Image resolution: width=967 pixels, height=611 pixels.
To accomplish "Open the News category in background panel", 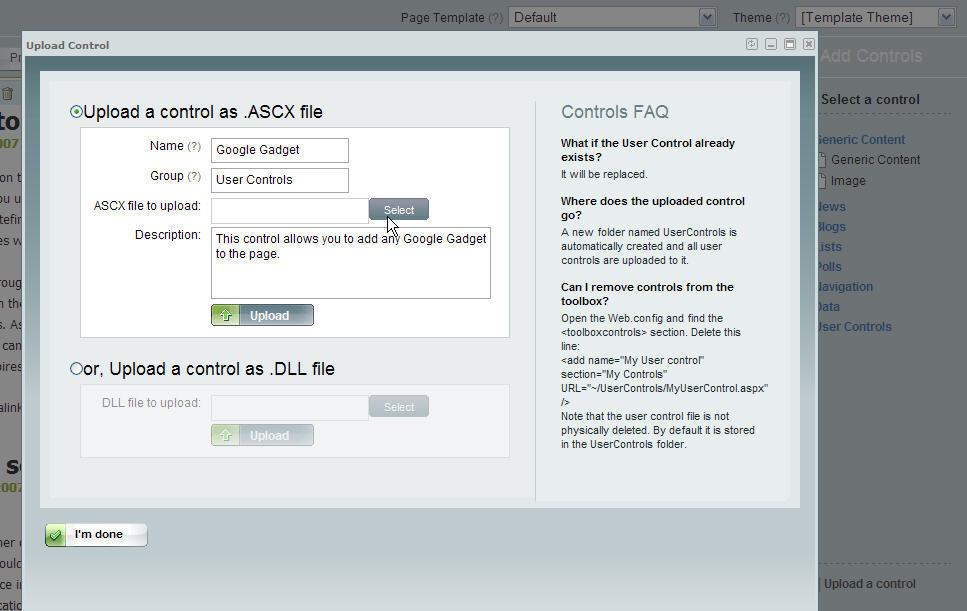I will [832, 207].
